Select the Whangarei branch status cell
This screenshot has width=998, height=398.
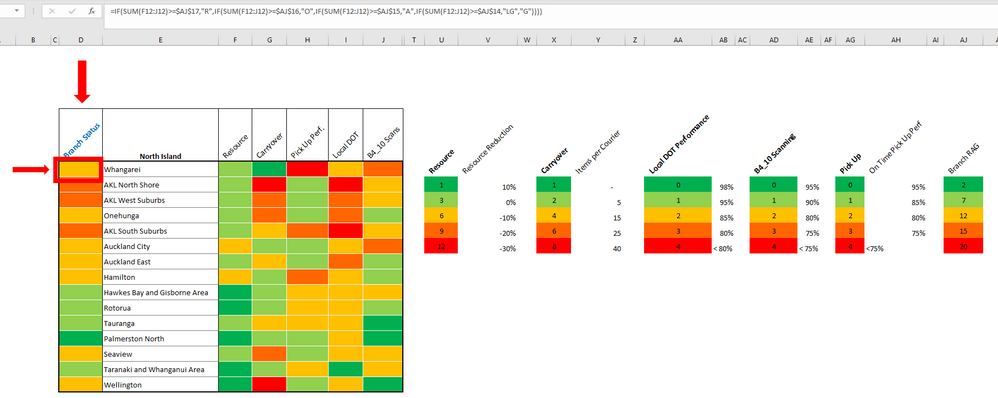(x=80, y=170)
